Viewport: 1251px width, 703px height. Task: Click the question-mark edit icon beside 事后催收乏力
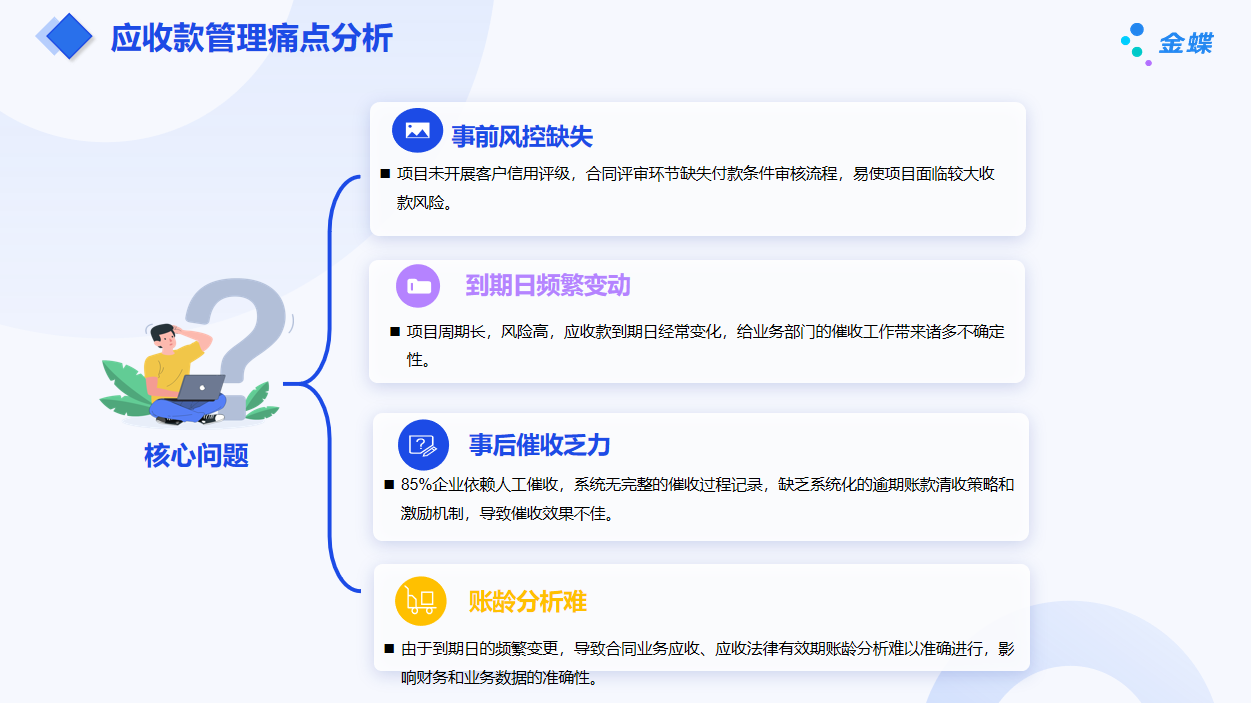(423, 444)
